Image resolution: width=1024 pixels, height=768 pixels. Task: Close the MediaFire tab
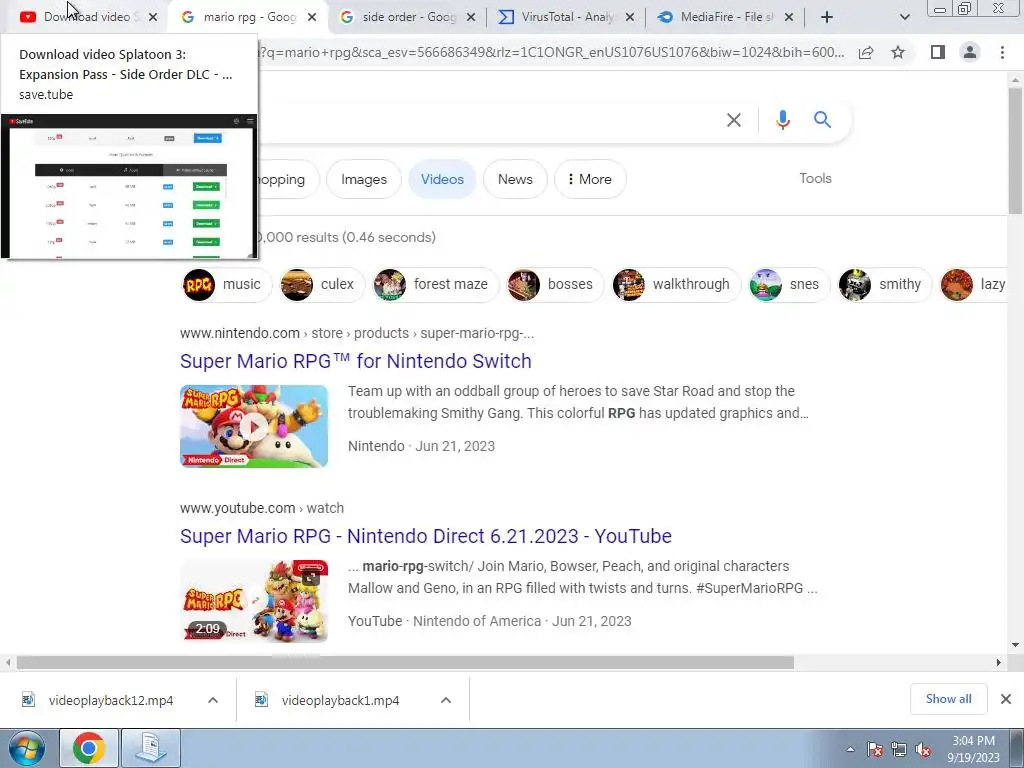pos(789,17)
